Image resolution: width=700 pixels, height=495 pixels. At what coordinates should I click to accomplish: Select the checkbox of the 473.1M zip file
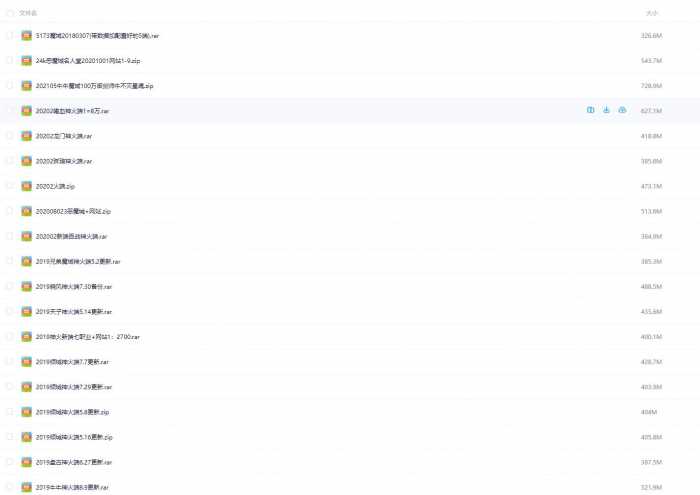pyautogui.click(x=9, y=186)
